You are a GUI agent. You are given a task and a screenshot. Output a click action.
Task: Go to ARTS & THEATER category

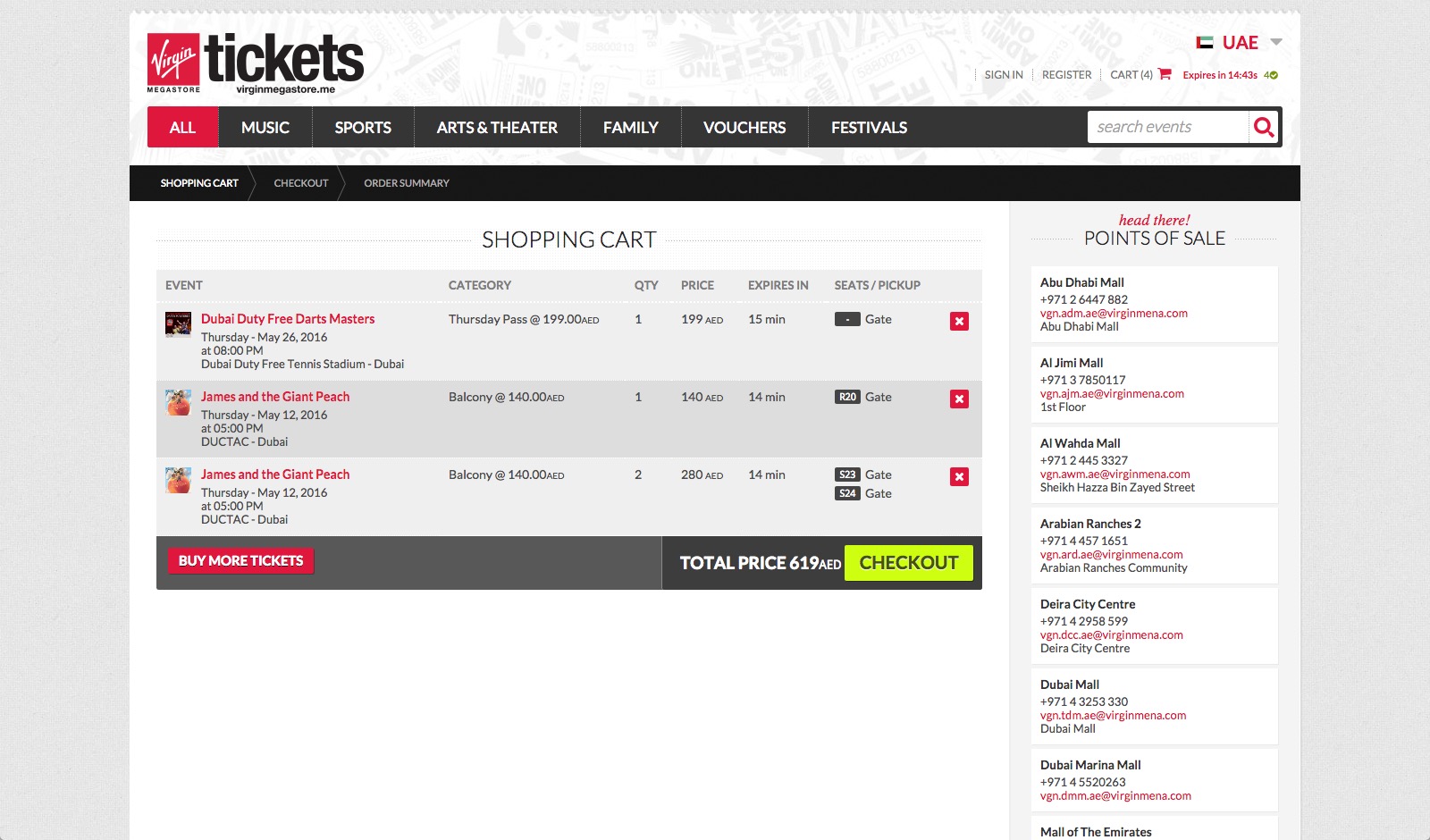[497, 128]
